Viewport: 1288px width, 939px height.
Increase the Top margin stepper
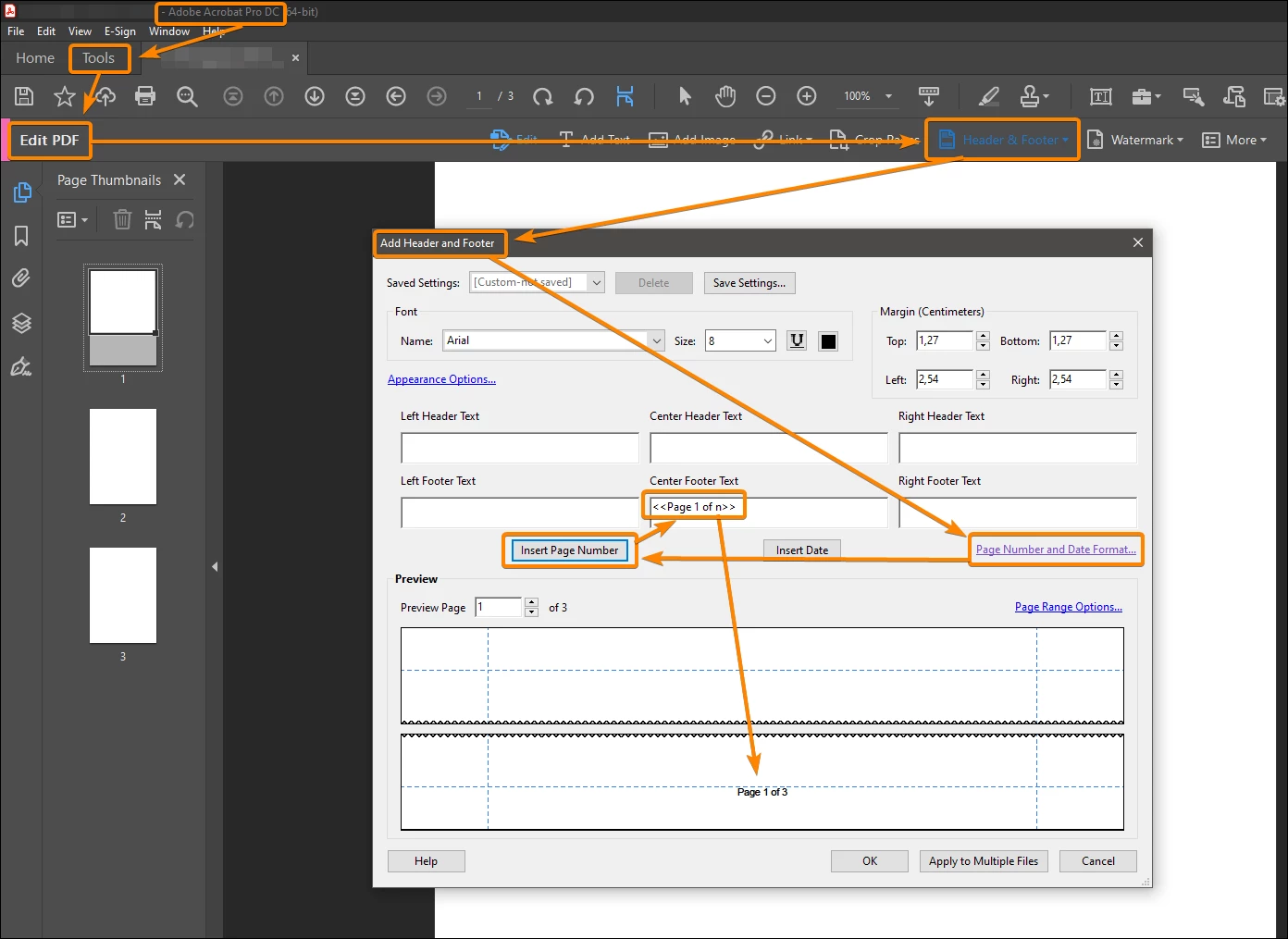tap(983, 336)
